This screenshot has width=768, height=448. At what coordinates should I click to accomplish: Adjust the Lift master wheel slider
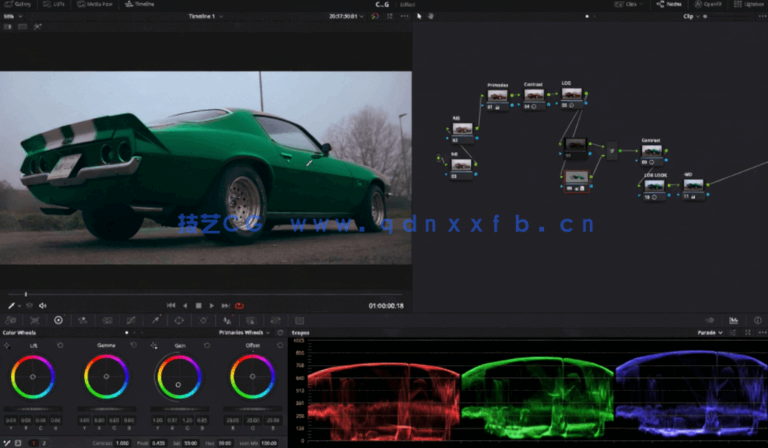tap(33, 409)
